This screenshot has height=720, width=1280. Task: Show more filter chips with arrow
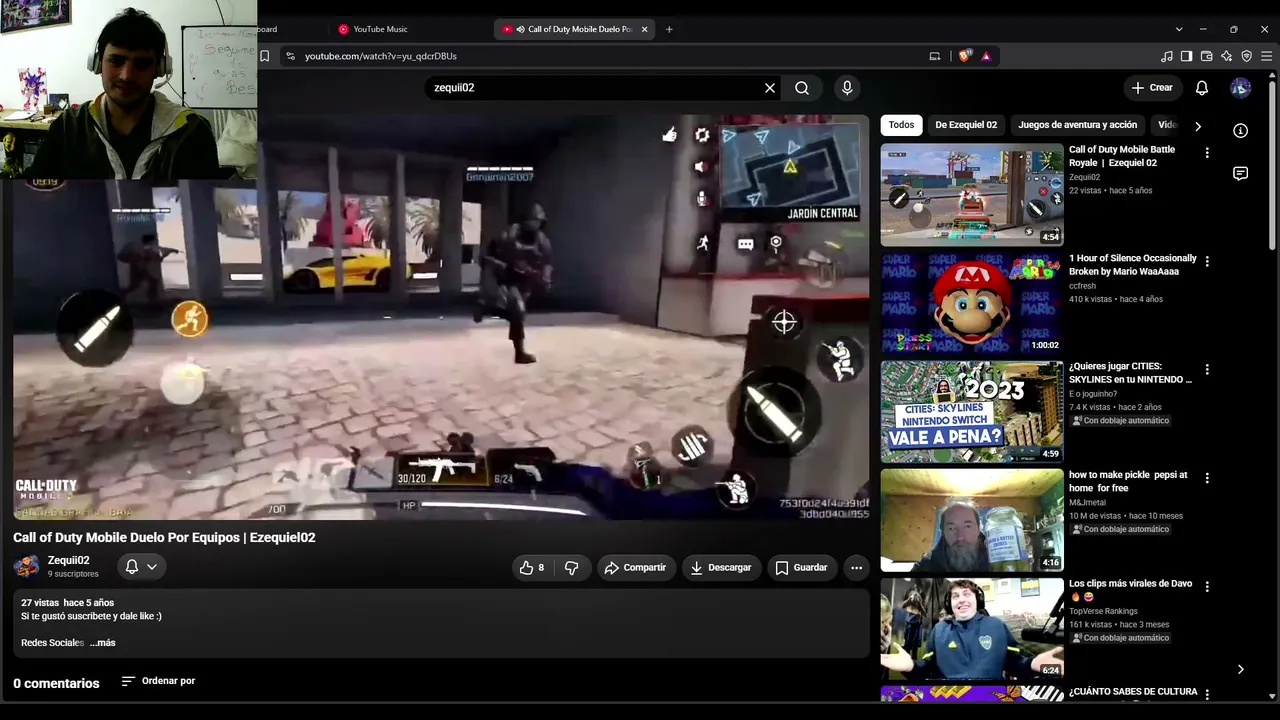(x=1198, y=126)
